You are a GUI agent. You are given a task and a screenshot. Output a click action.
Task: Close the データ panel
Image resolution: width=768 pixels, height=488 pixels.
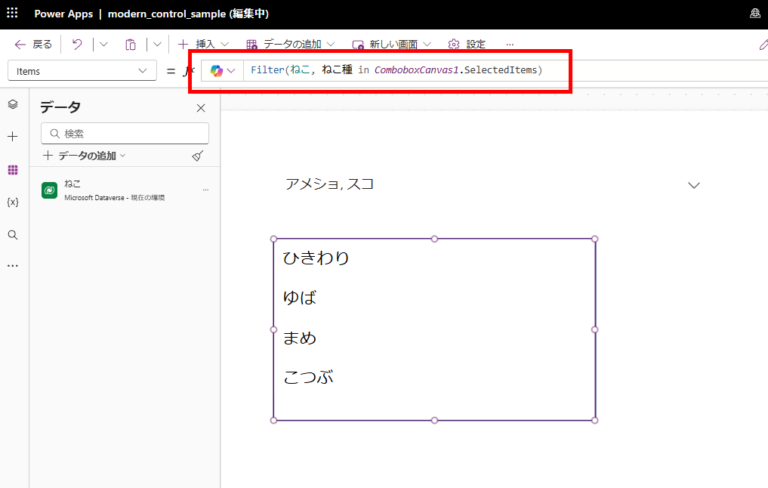coord(200,108)
